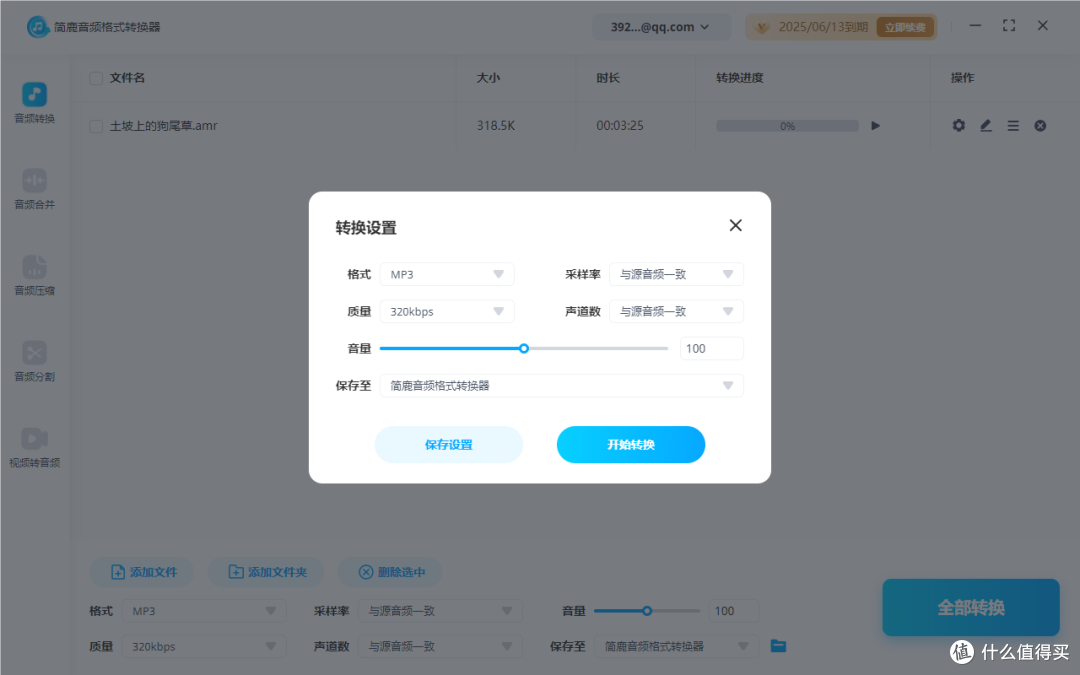This screenshot has height=675, width=1080.
Task: Open the bottom bar 保存至 dropdown
Action: click(676, 646)
